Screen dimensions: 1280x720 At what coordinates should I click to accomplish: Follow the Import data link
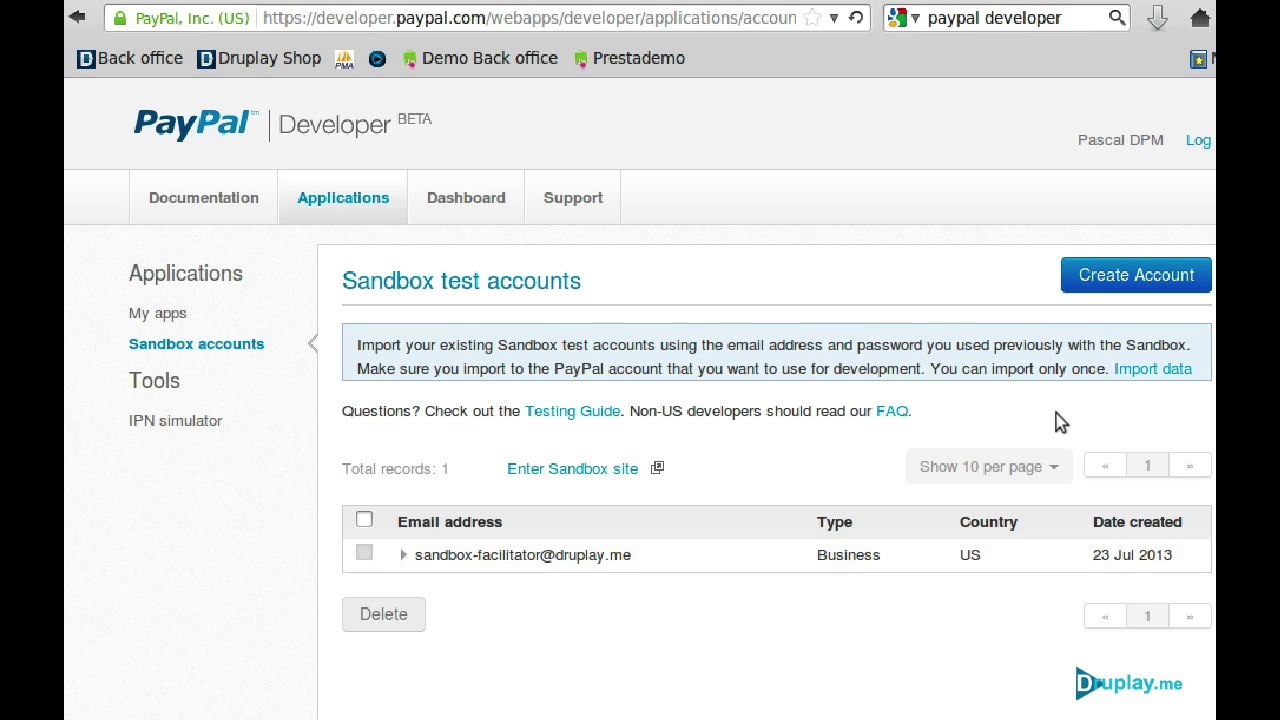tap(1153, 369)
